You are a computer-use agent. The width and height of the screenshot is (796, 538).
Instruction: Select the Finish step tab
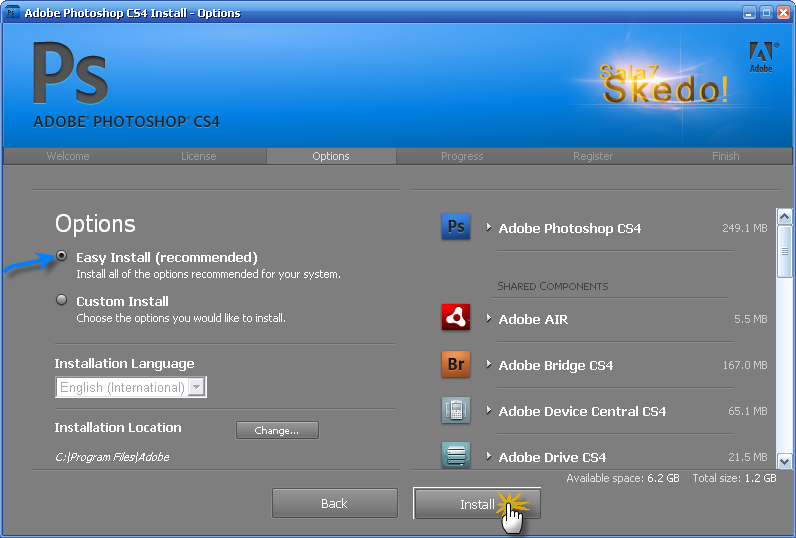725,156
